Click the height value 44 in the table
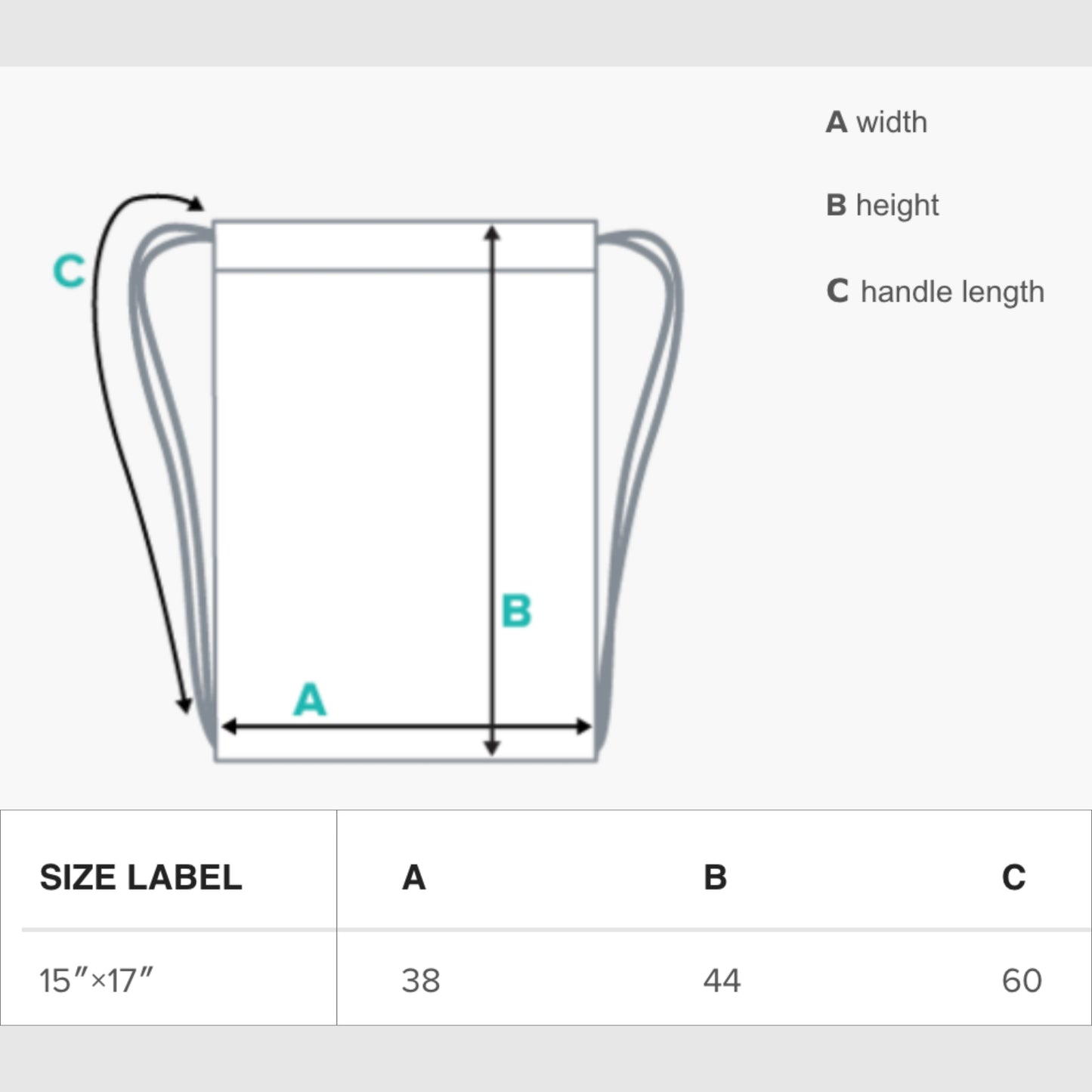1092x1092 pixels. (x=722, y=980)
